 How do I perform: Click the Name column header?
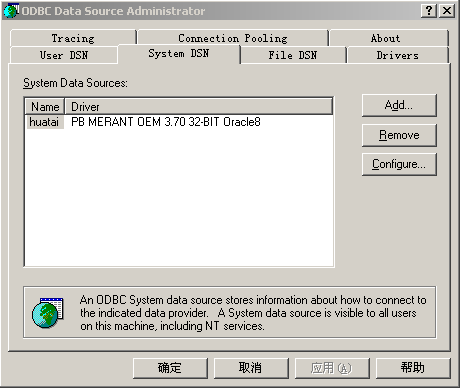click(x=45, y=107)
